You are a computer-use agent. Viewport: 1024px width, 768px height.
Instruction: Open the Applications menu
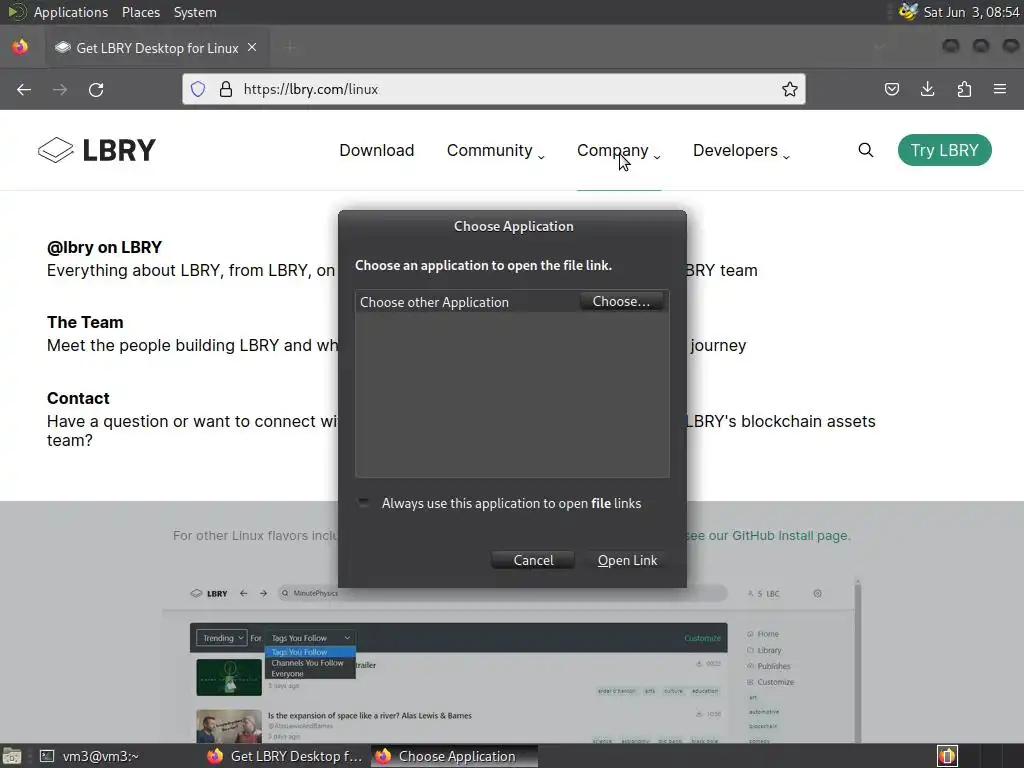point(71,12)
